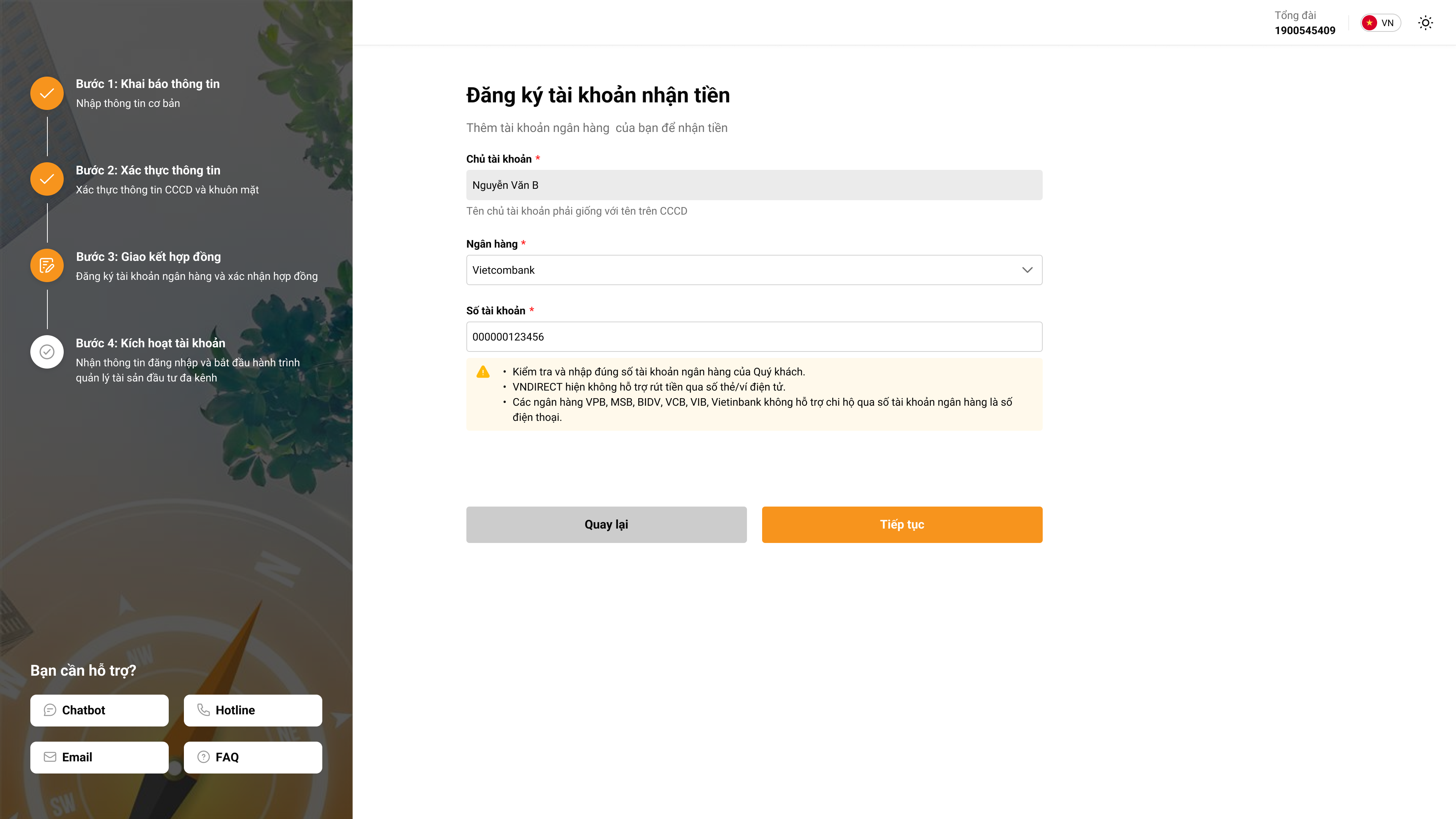
Task: Click the yellow warning triangle icon
Action: pyautogui.click(x=483, y=372)
